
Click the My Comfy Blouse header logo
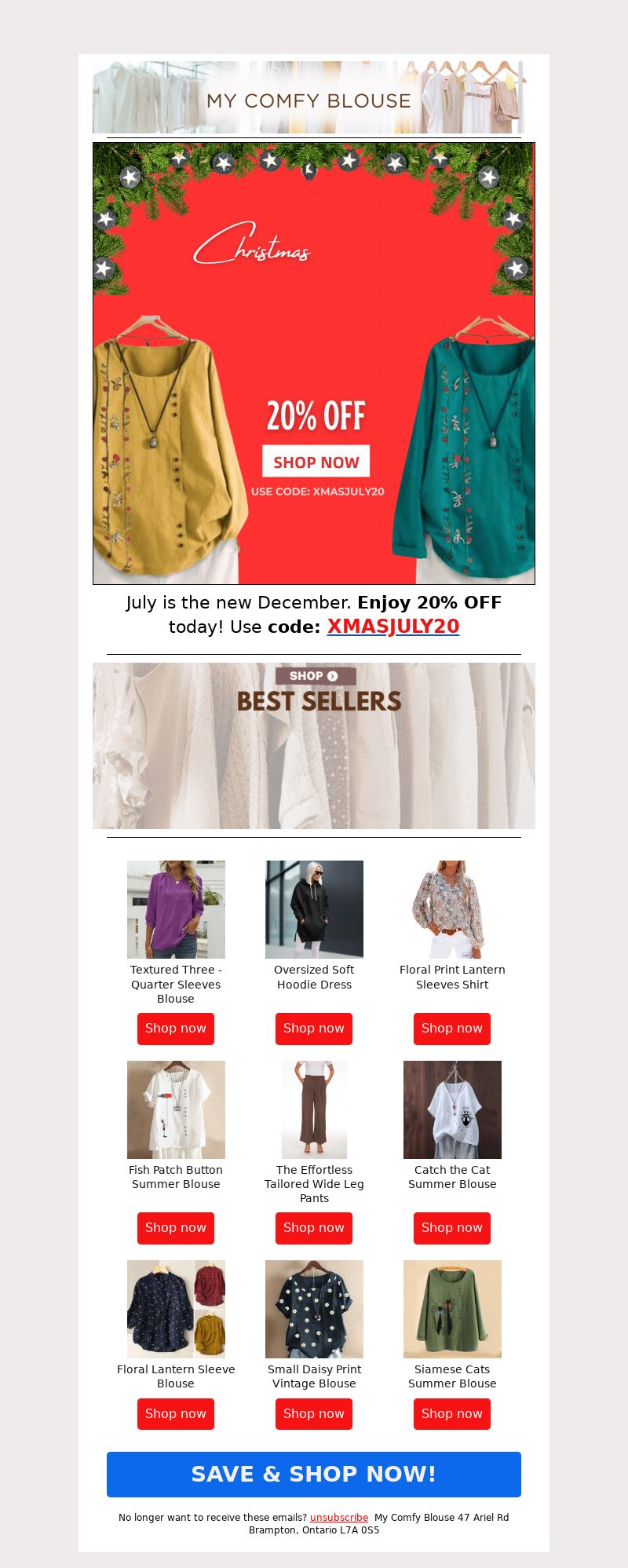click(309, 97)
